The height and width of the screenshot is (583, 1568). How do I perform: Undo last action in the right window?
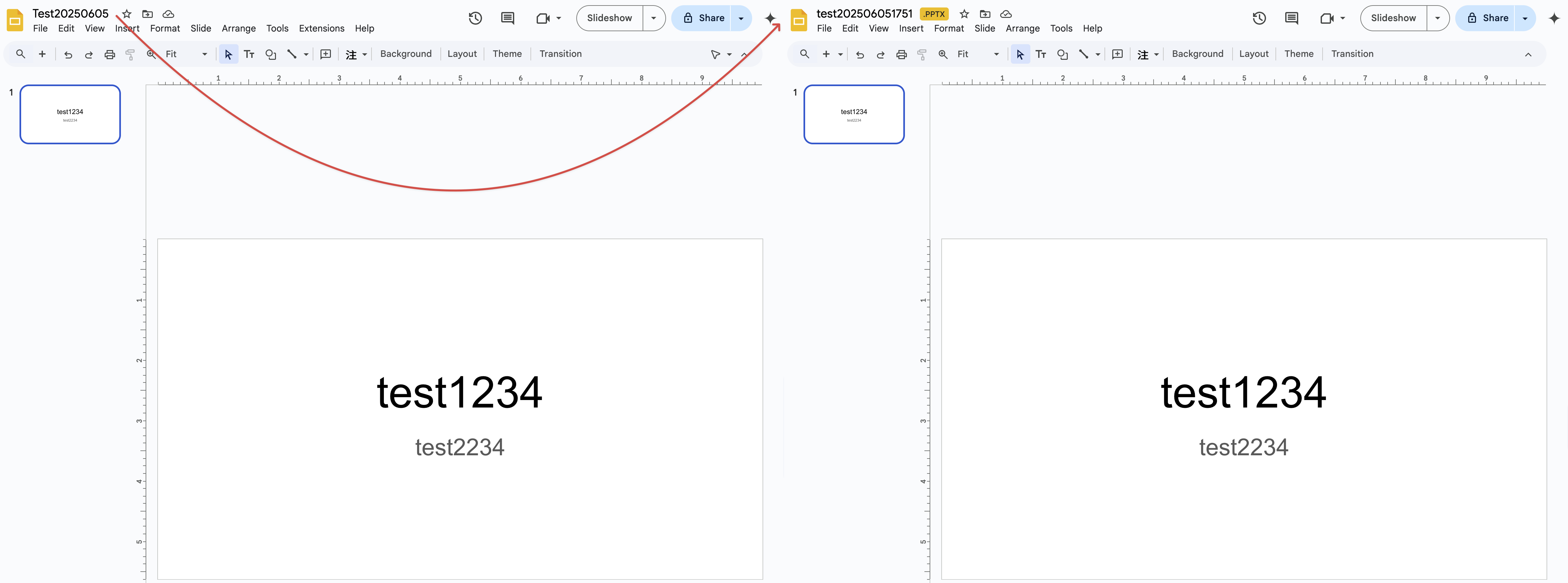click(860, 54)
